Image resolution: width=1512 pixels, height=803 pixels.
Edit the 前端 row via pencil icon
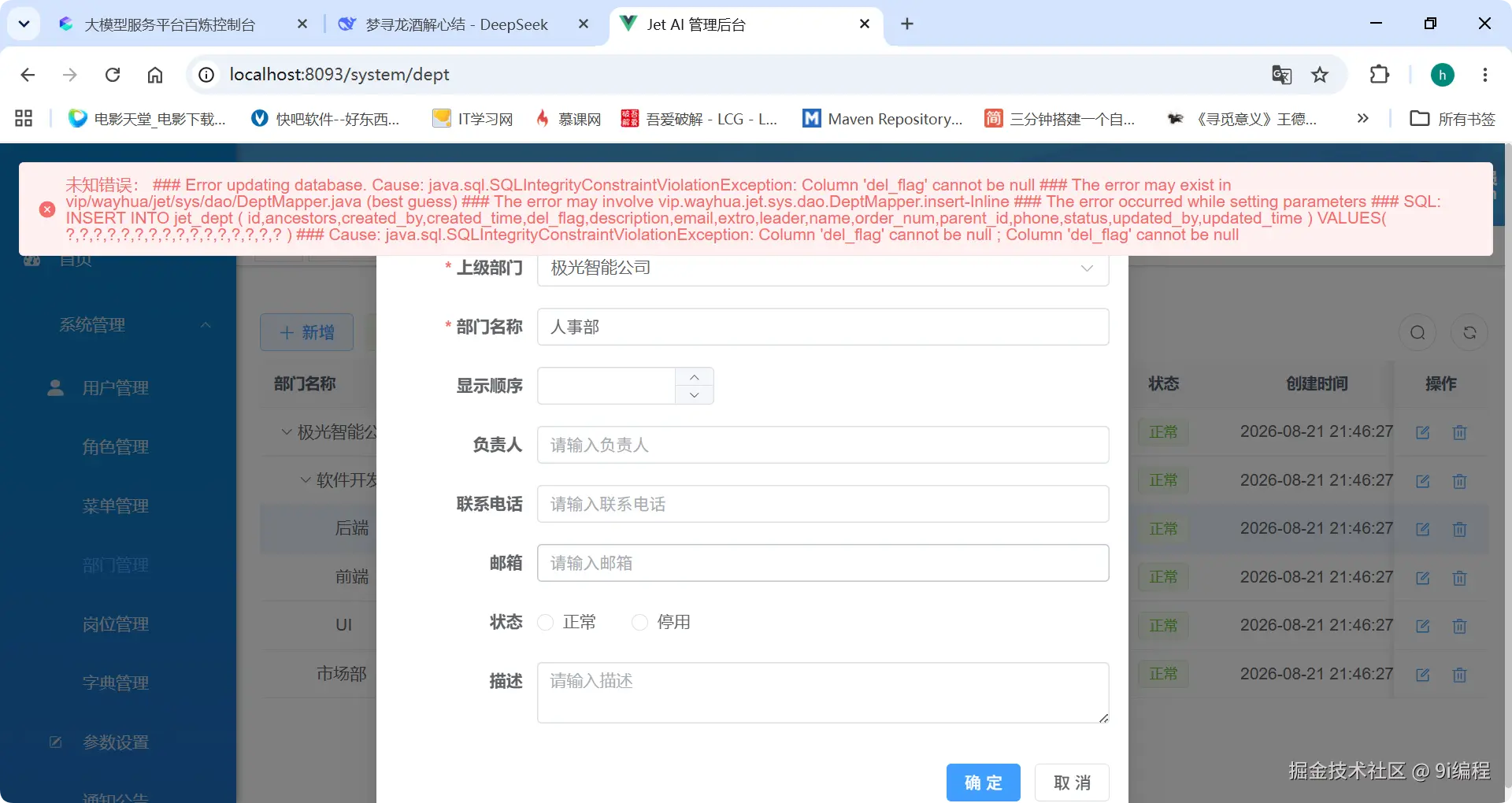1422,578
